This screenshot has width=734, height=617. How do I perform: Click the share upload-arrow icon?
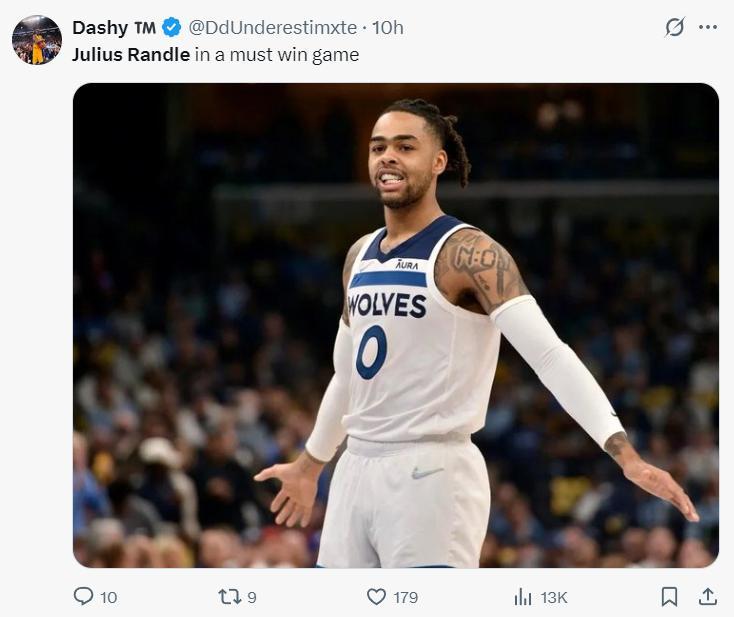[708, 596]
